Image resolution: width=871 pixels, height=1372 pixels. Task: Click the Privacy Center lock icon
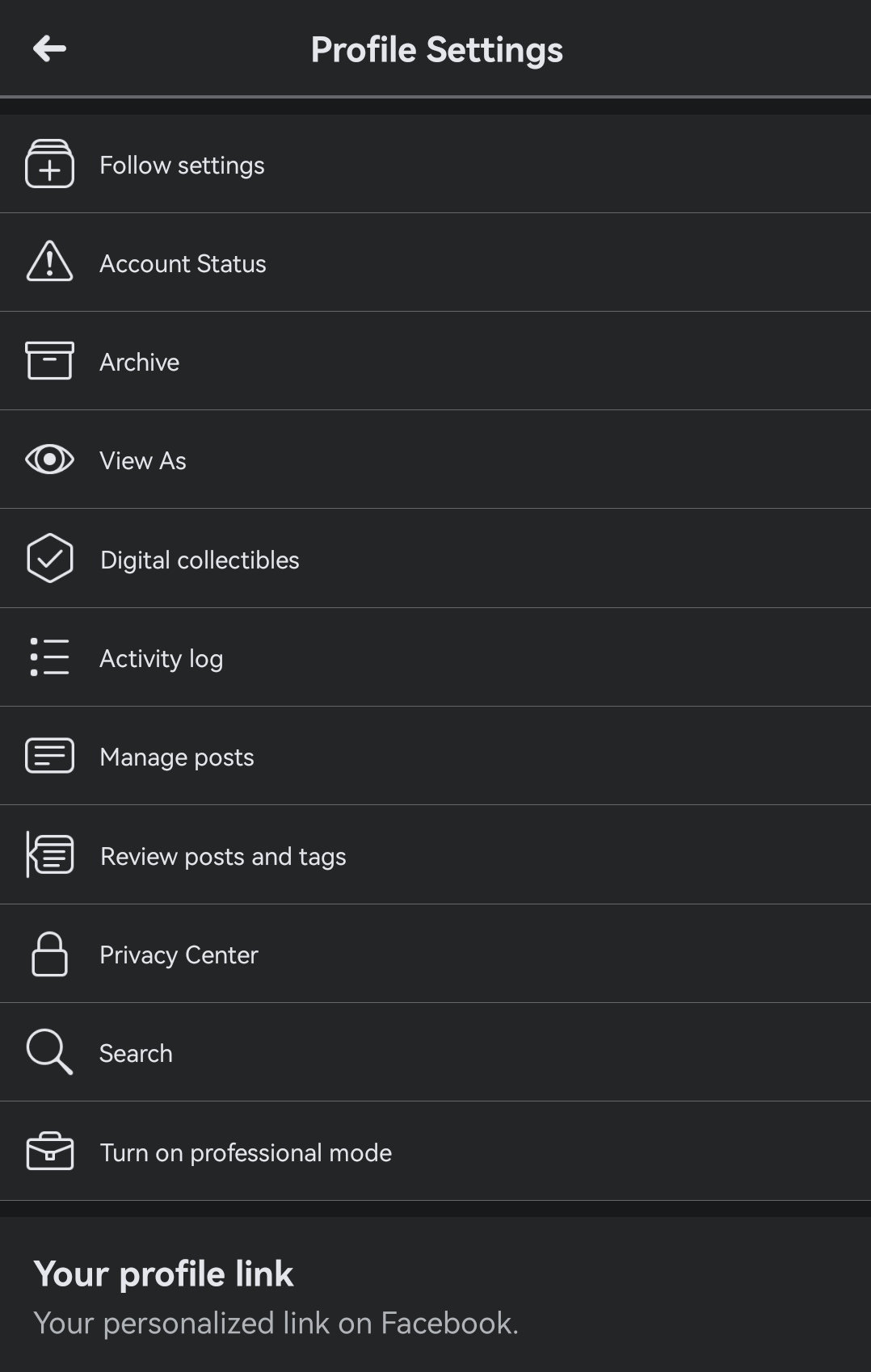pyautogui.click(x=49, y=954)
